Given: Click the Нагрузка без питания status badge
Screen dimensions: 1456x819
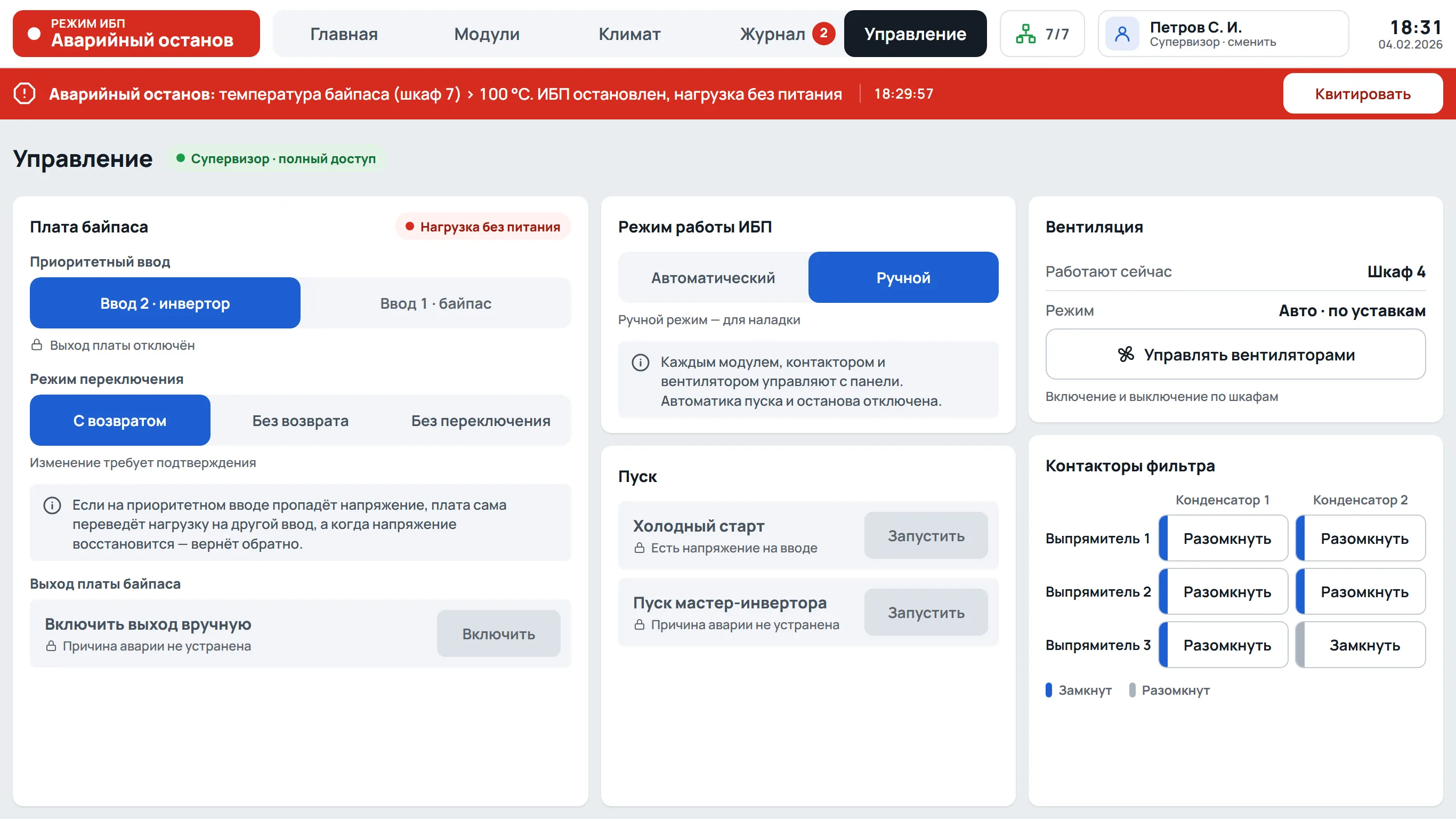Looking at the screenshot, I should (x=483, y=227).
